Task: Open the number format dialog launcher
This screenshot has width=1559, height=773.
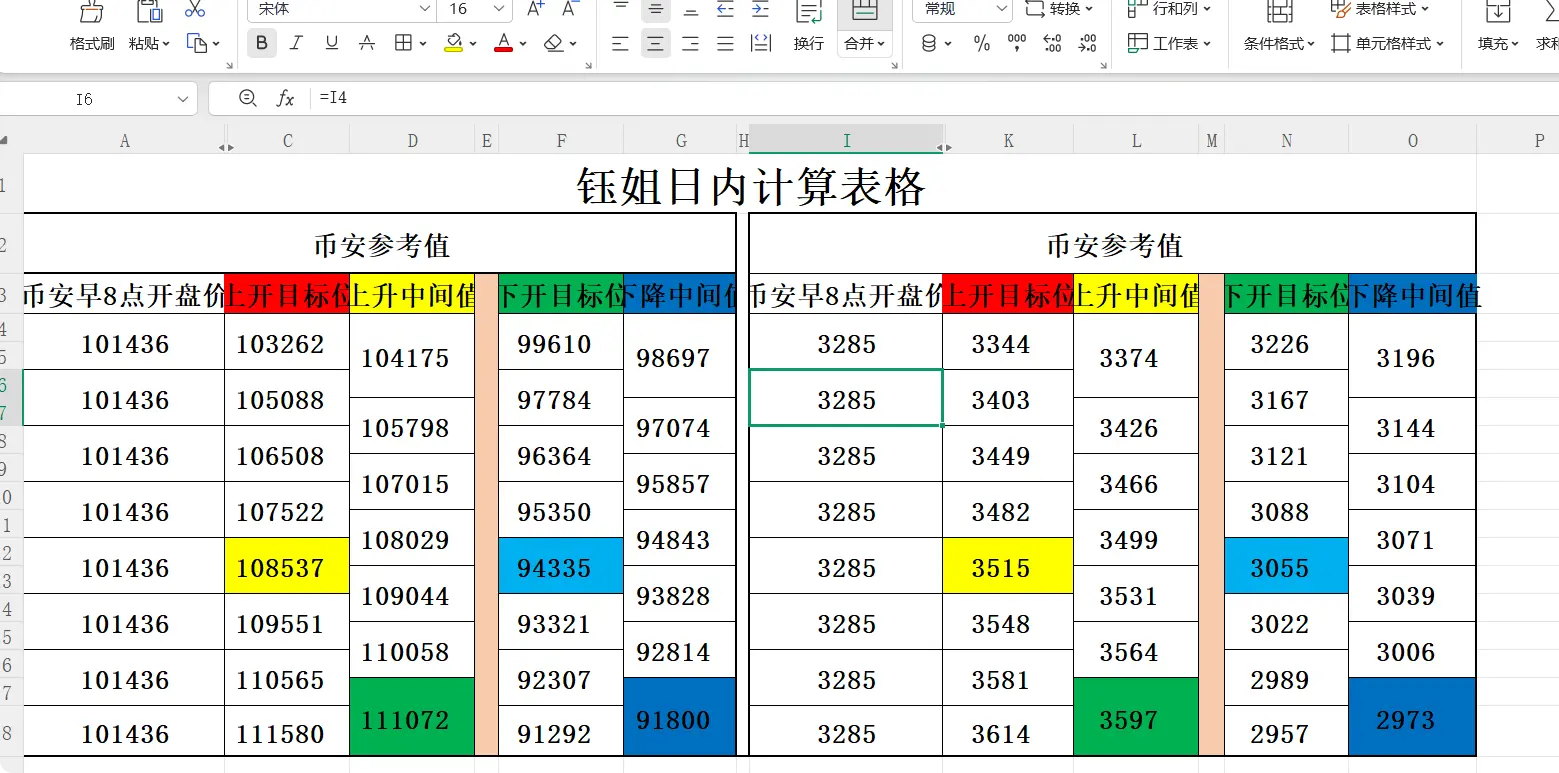Action: coord(1103,65)
